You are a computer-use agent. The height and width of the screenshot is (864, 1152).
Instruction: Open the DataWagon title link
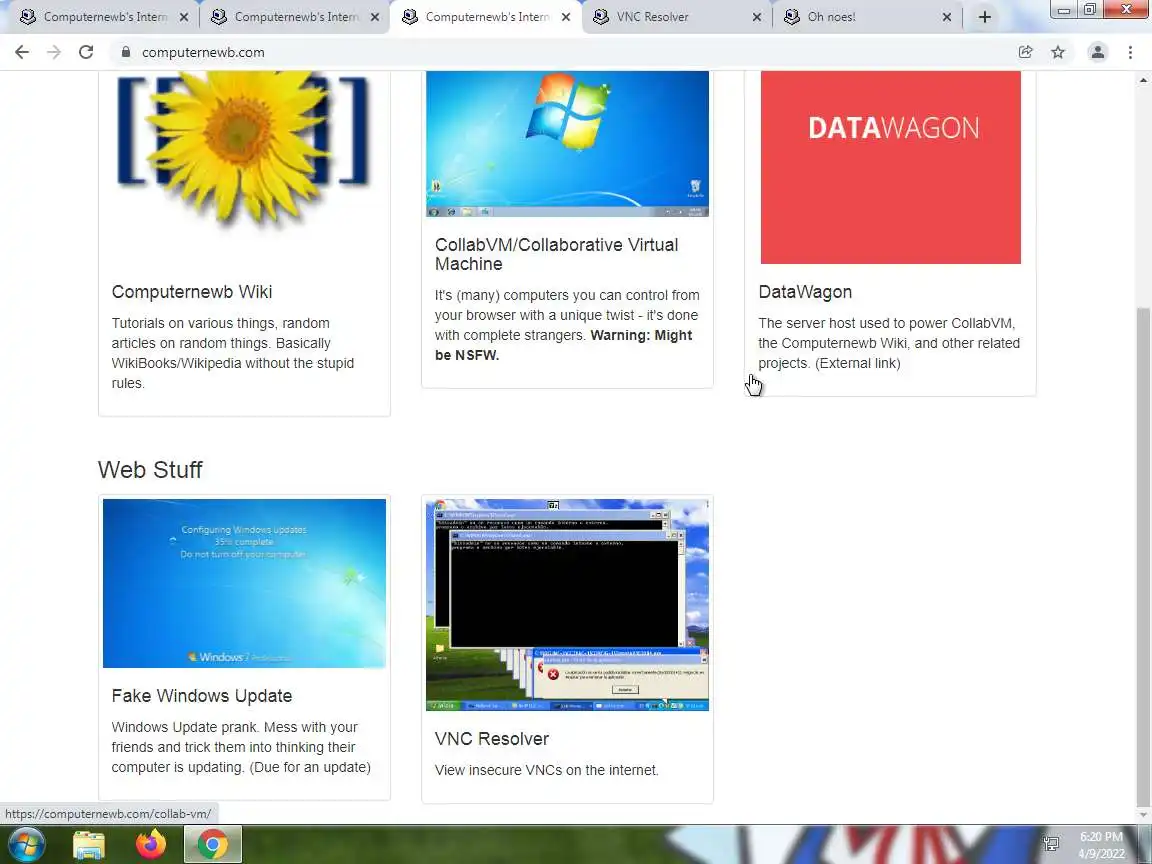pyautogui.click(x=805, y=292)
